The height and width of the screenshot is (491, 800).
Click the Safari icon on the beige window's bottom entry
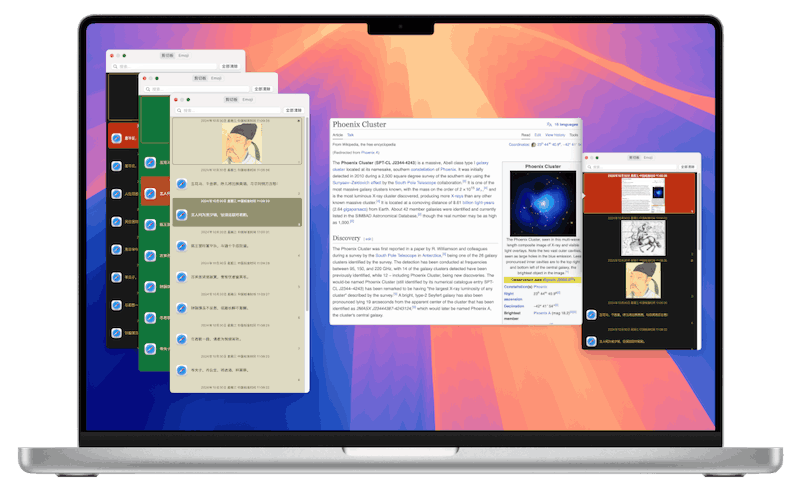tap(181, 368)
